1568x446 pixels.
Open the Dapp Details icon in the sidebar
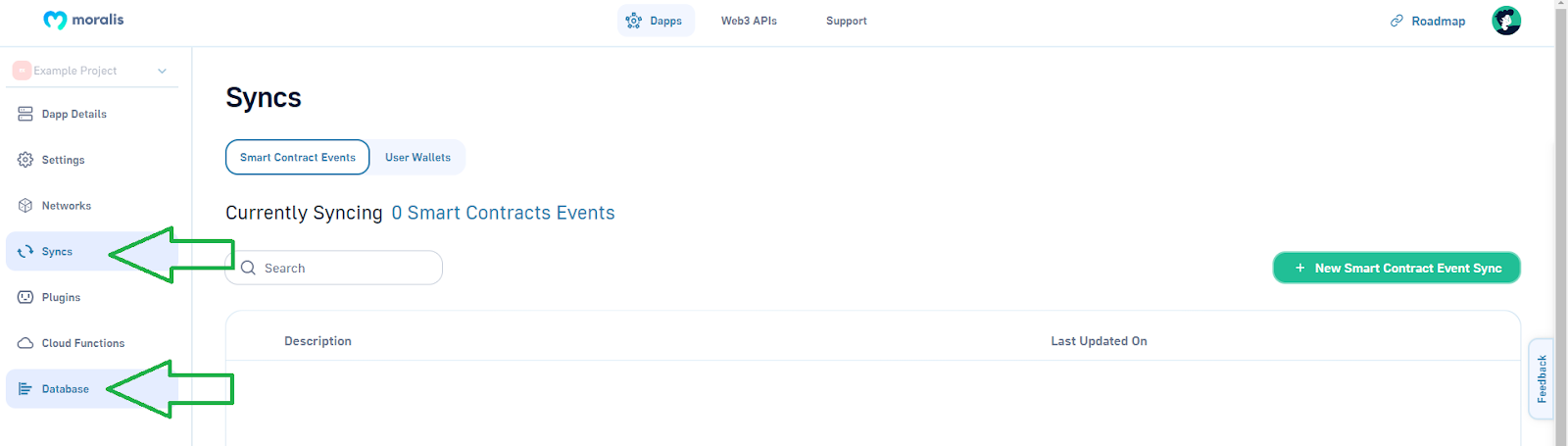pyautogui.click(x=25, y=114)
